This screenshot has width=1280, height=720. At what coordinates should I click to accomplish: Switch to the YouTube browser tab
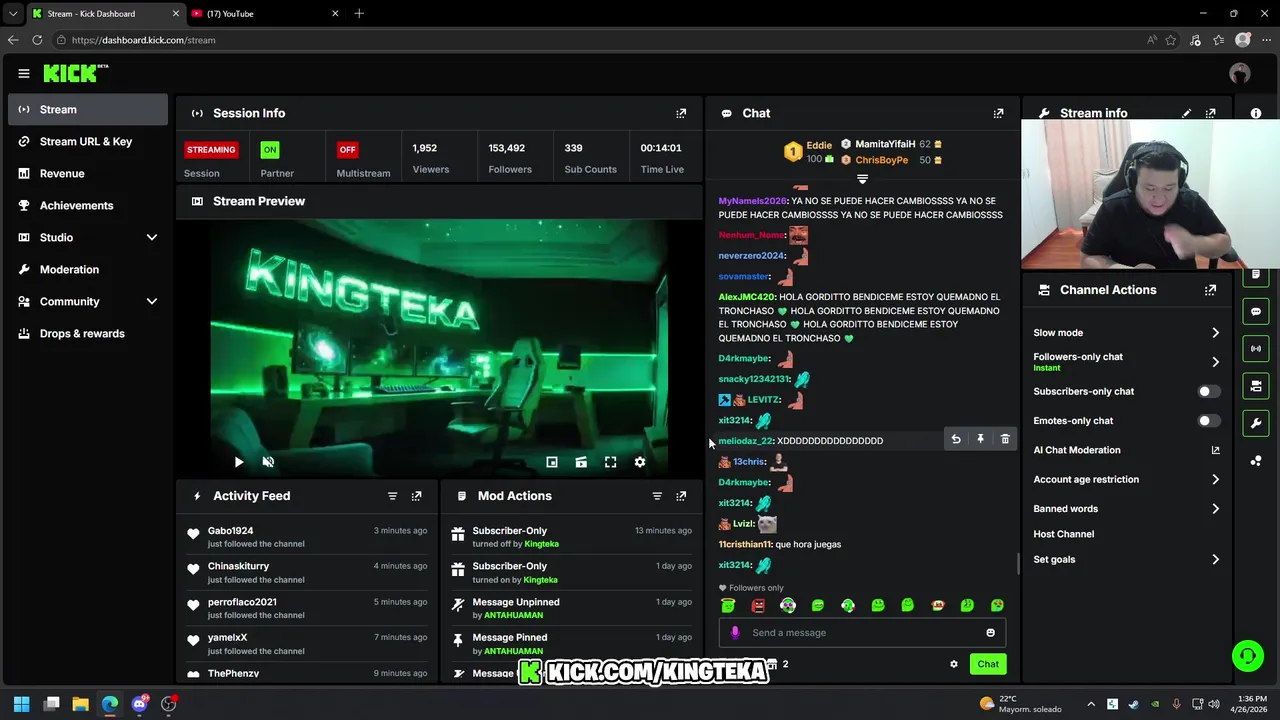point(265,14)
